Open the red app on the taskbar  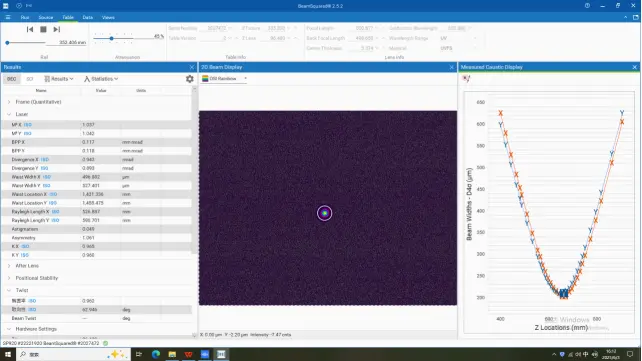[188, 354]
